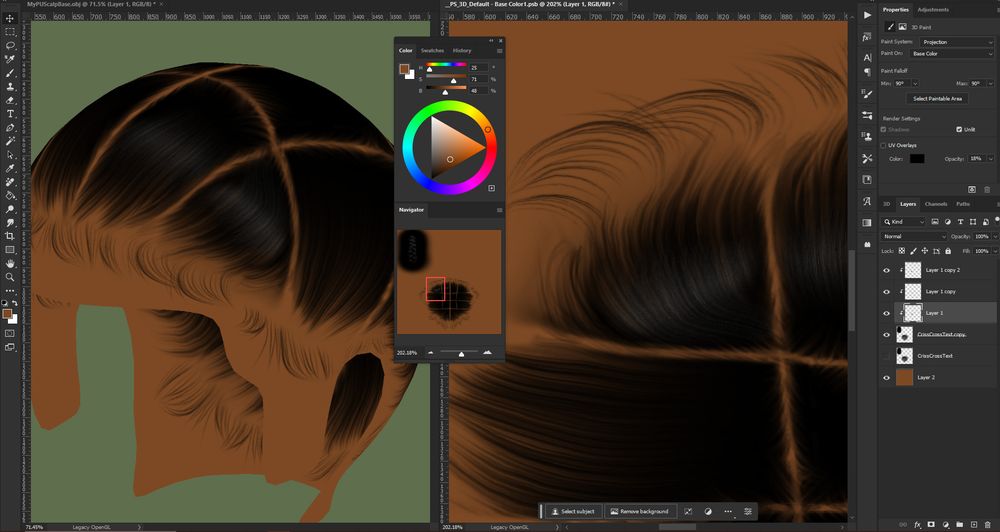
Task: Create new adjustment layer icon
Action: click(945, 525)
